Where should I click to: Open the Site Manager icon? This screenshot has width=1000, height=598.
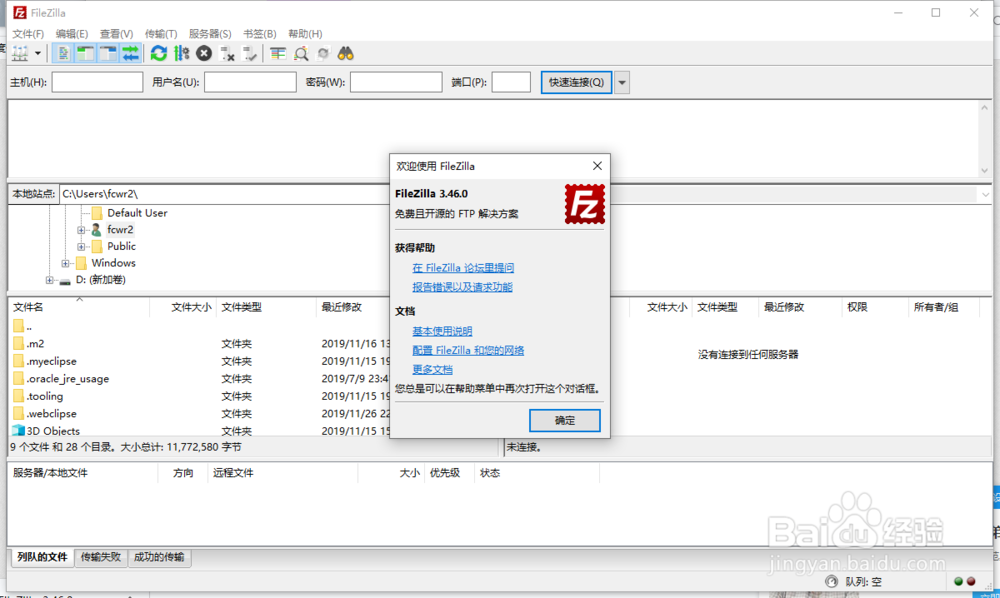[x=20, y=54]
